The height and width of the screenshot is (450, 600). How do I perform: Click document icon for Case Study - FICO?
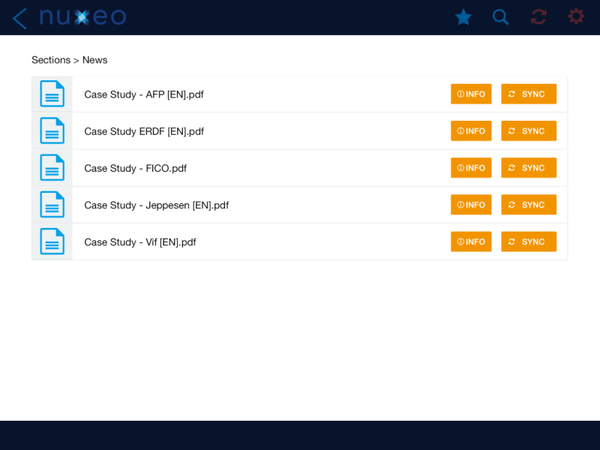click(x=52, y=168)
